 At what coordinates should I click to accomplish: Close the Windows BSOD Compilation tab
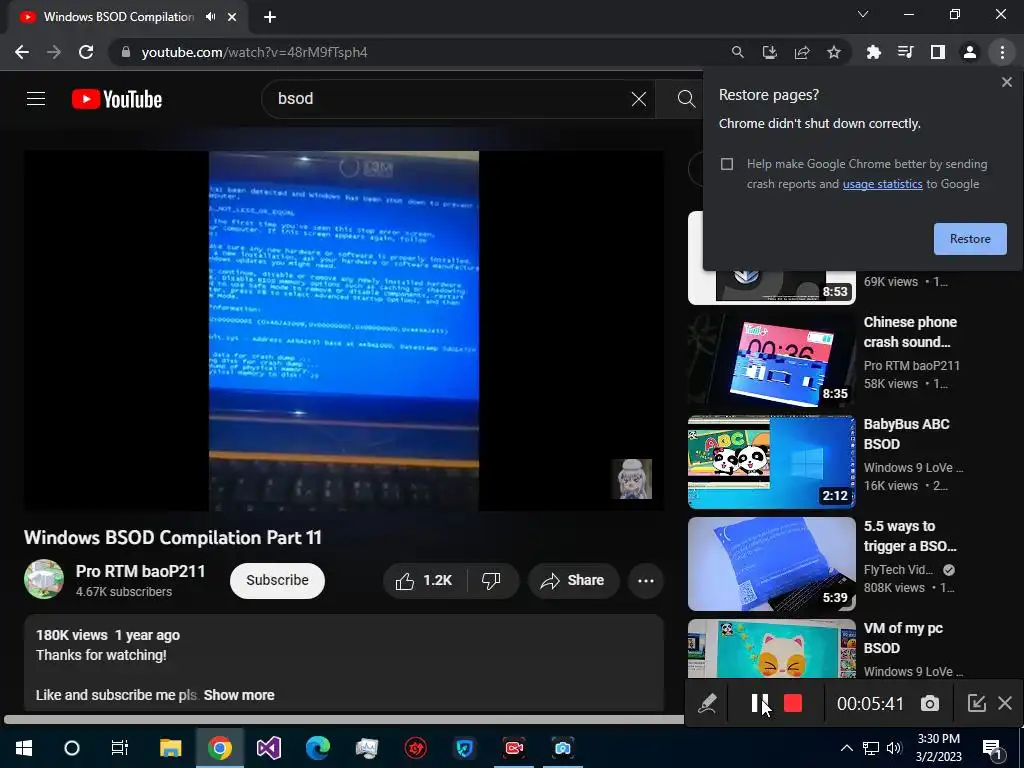coord(232,17)
